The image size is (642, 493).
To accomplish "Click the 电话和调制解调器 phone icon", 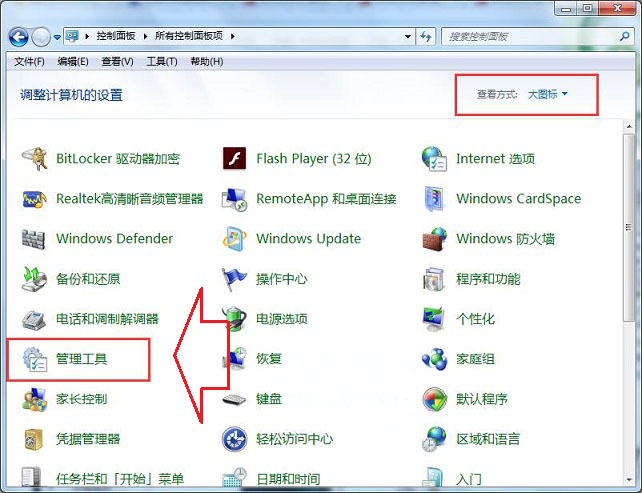I will (34, 319).
